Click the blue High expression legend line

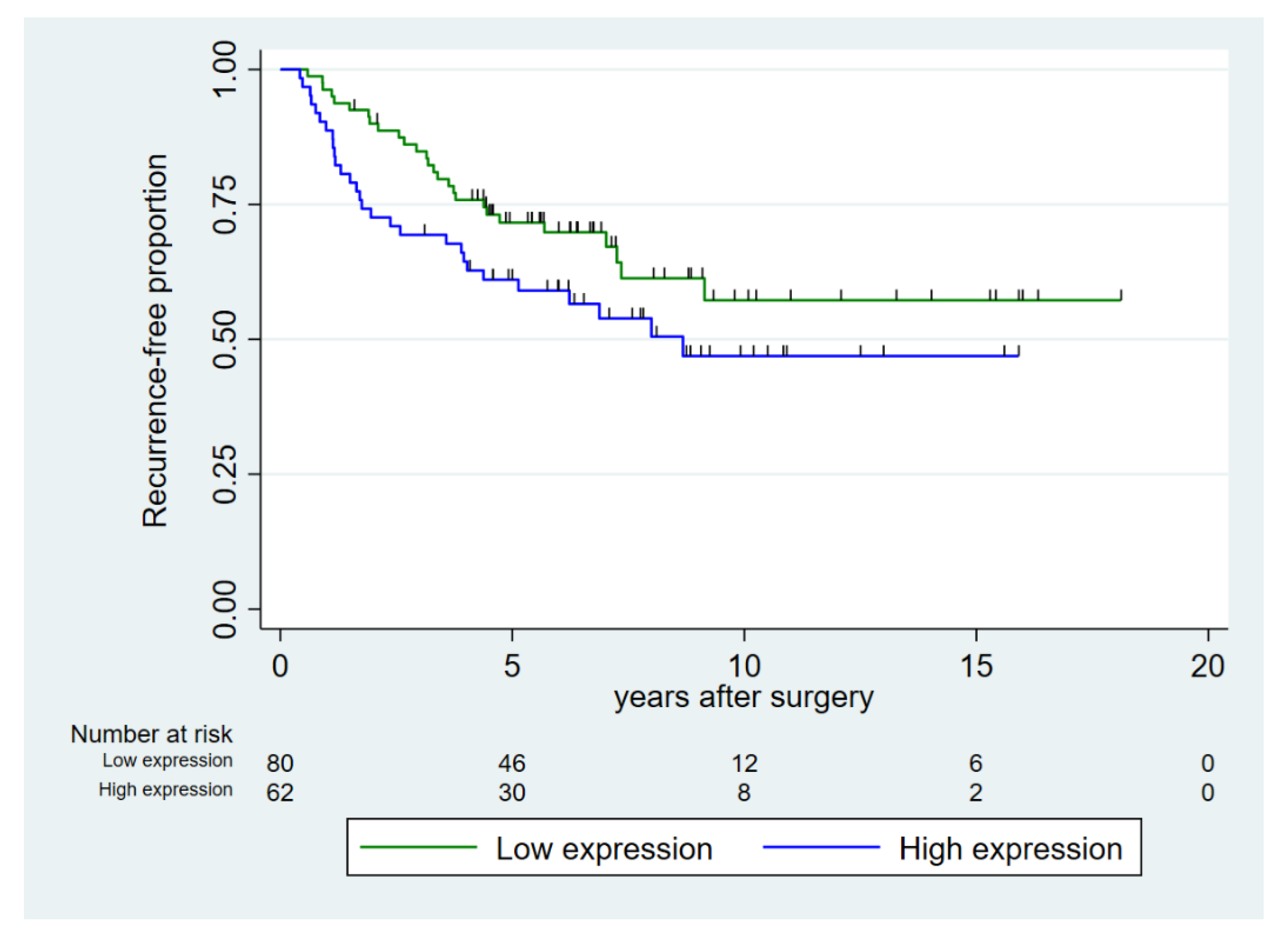[821, 847]
